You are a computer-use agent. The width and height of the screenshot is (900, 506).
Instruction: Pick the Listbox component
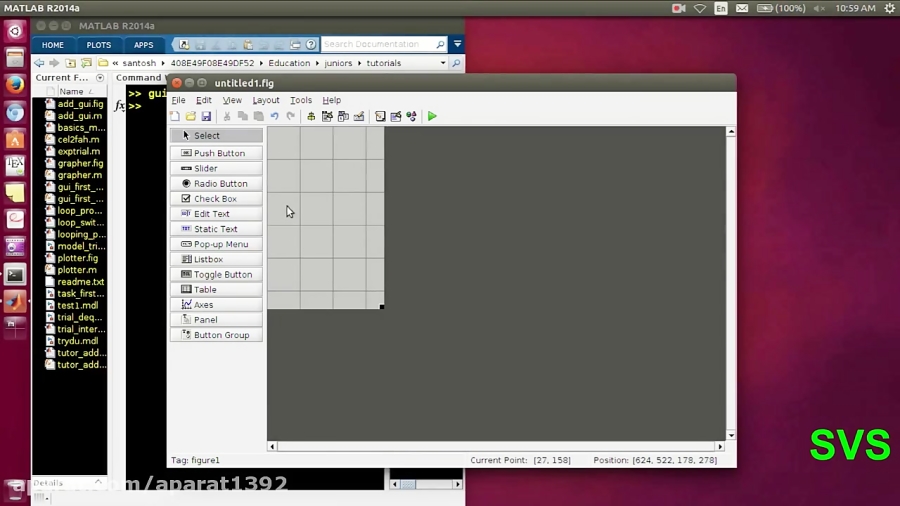click(x=216, y=259)
